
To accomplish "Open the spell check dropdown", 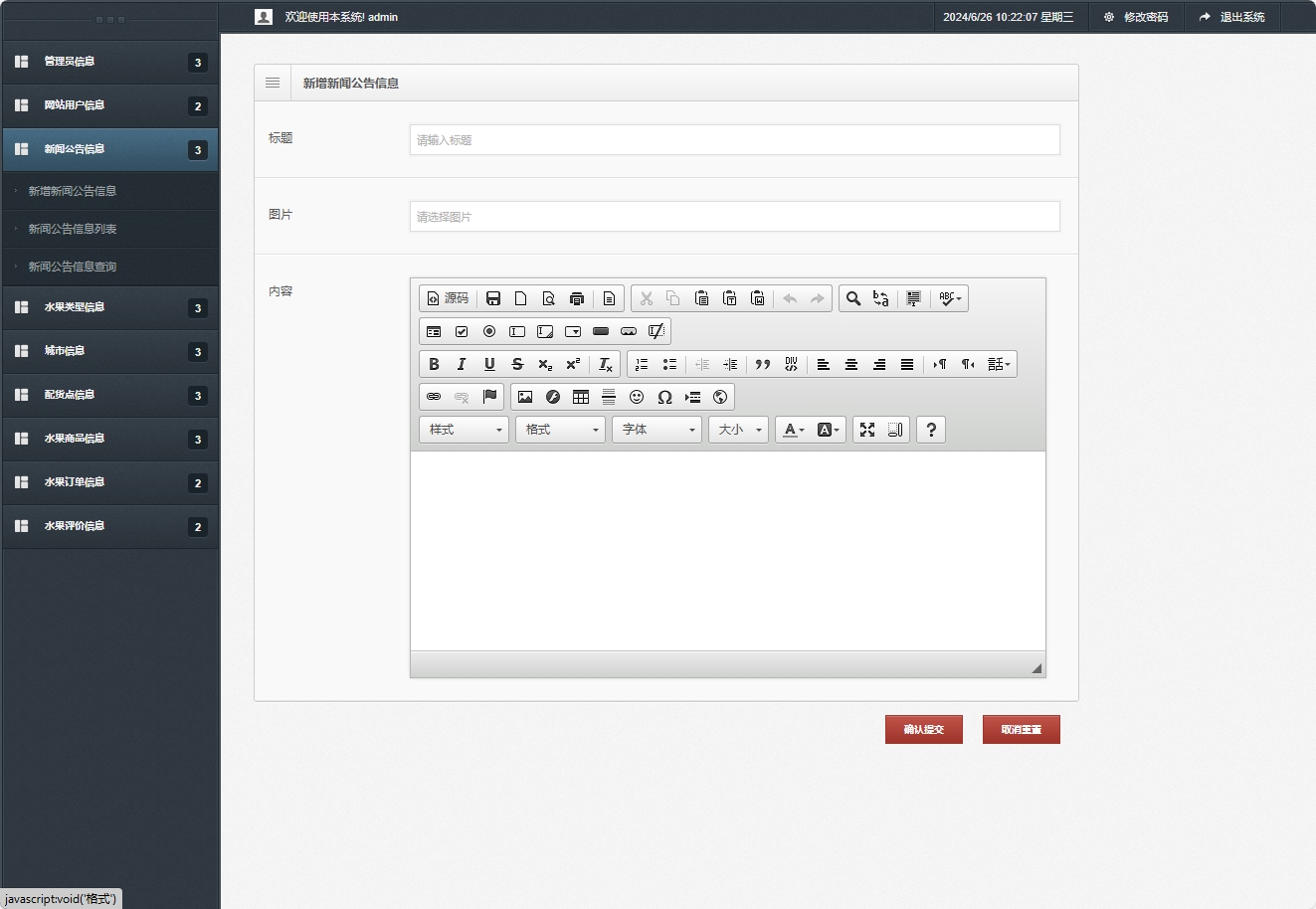I will 950,298.
